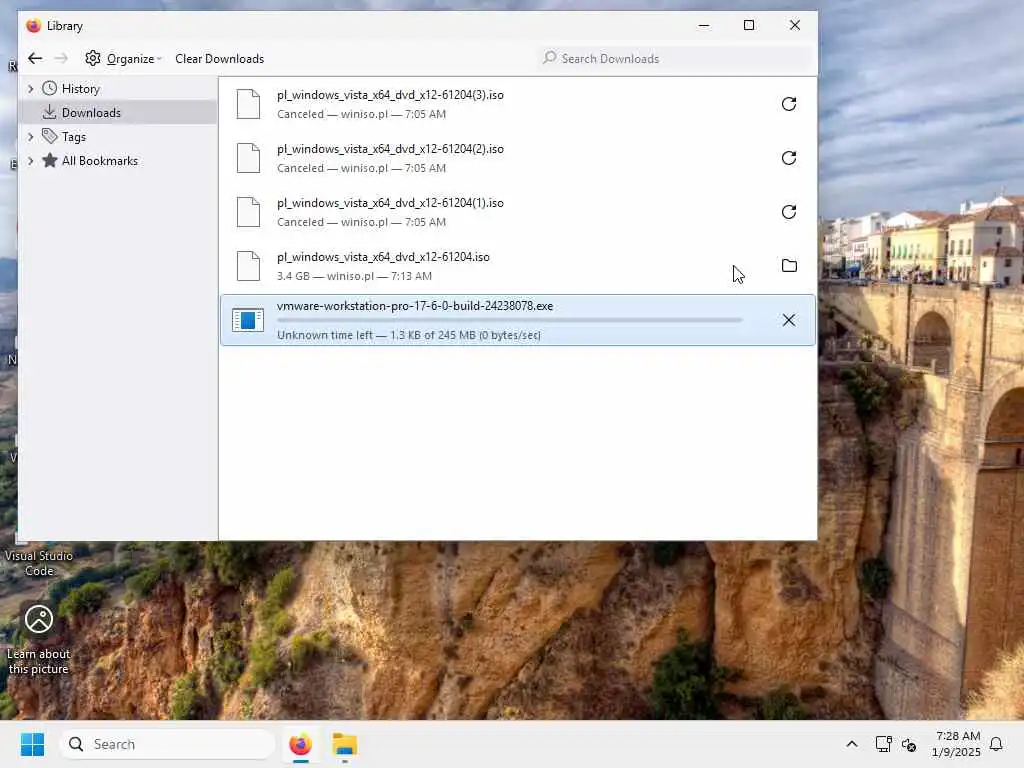Click file icon of 61204(3).iso row
The image size is (1024, 768).
(248, 104)
